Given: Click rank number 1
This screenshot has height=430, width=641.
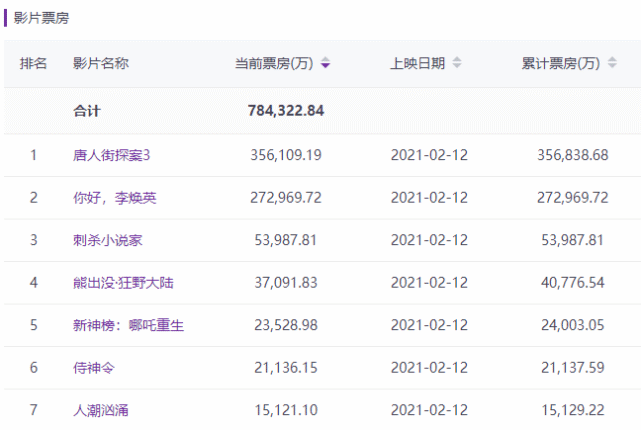Looking at the screenshot, I should pos(34,155).
